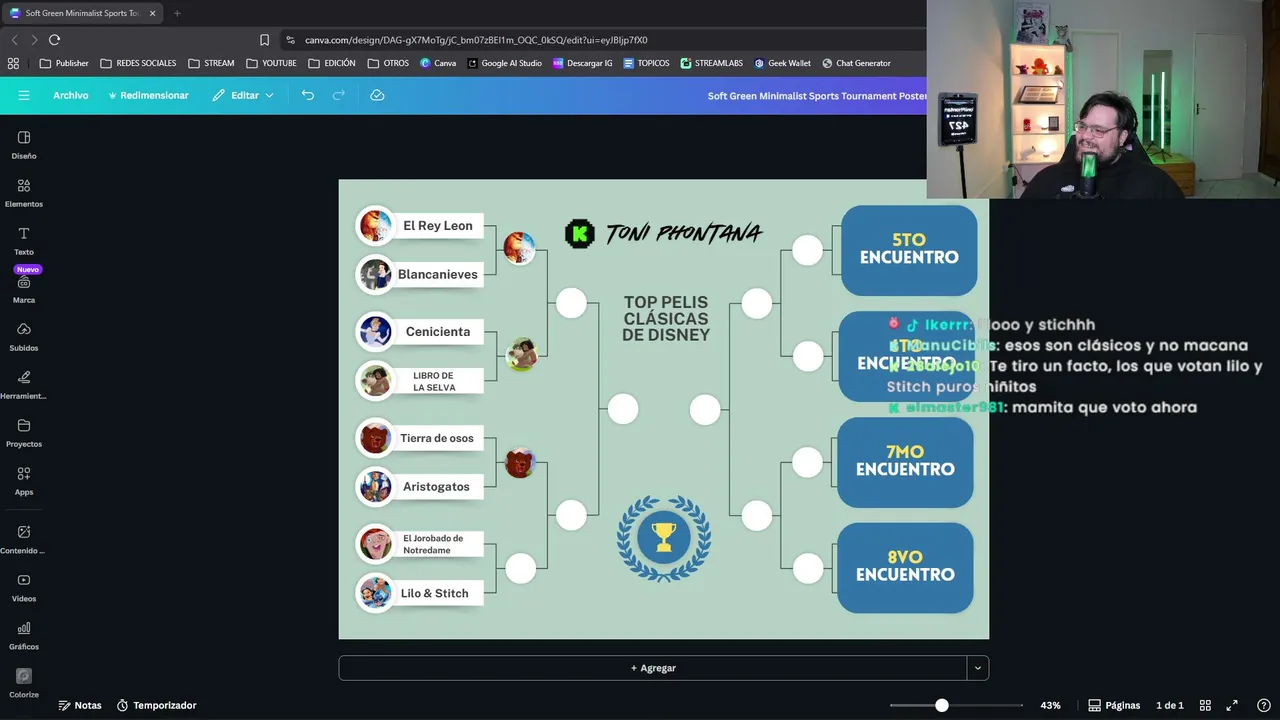Select the Texto tool in sidebar
Viewport: 1280px width, 720px height.
pos(24,241)
